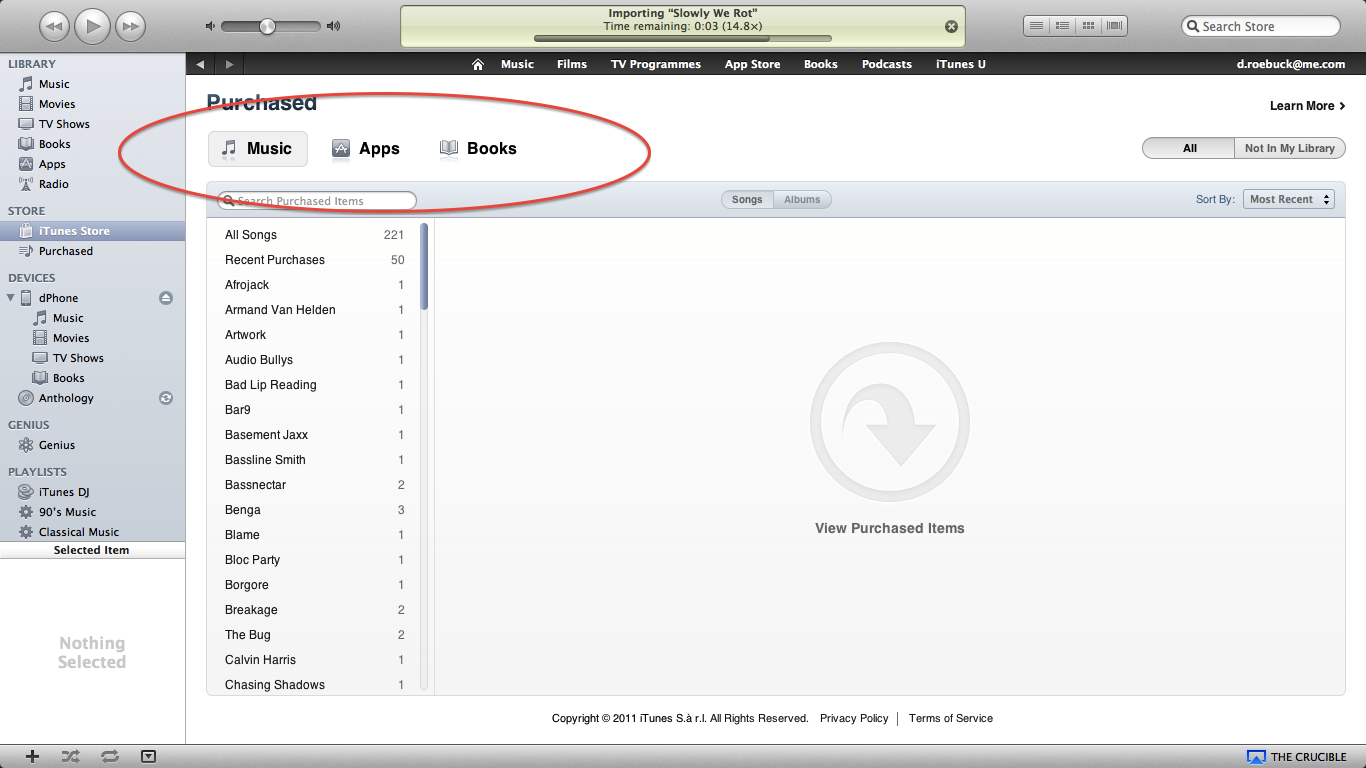This screenshot has height=768, width=1366.
Task: Open the App Store tab
Action: (x=752, y=64)
